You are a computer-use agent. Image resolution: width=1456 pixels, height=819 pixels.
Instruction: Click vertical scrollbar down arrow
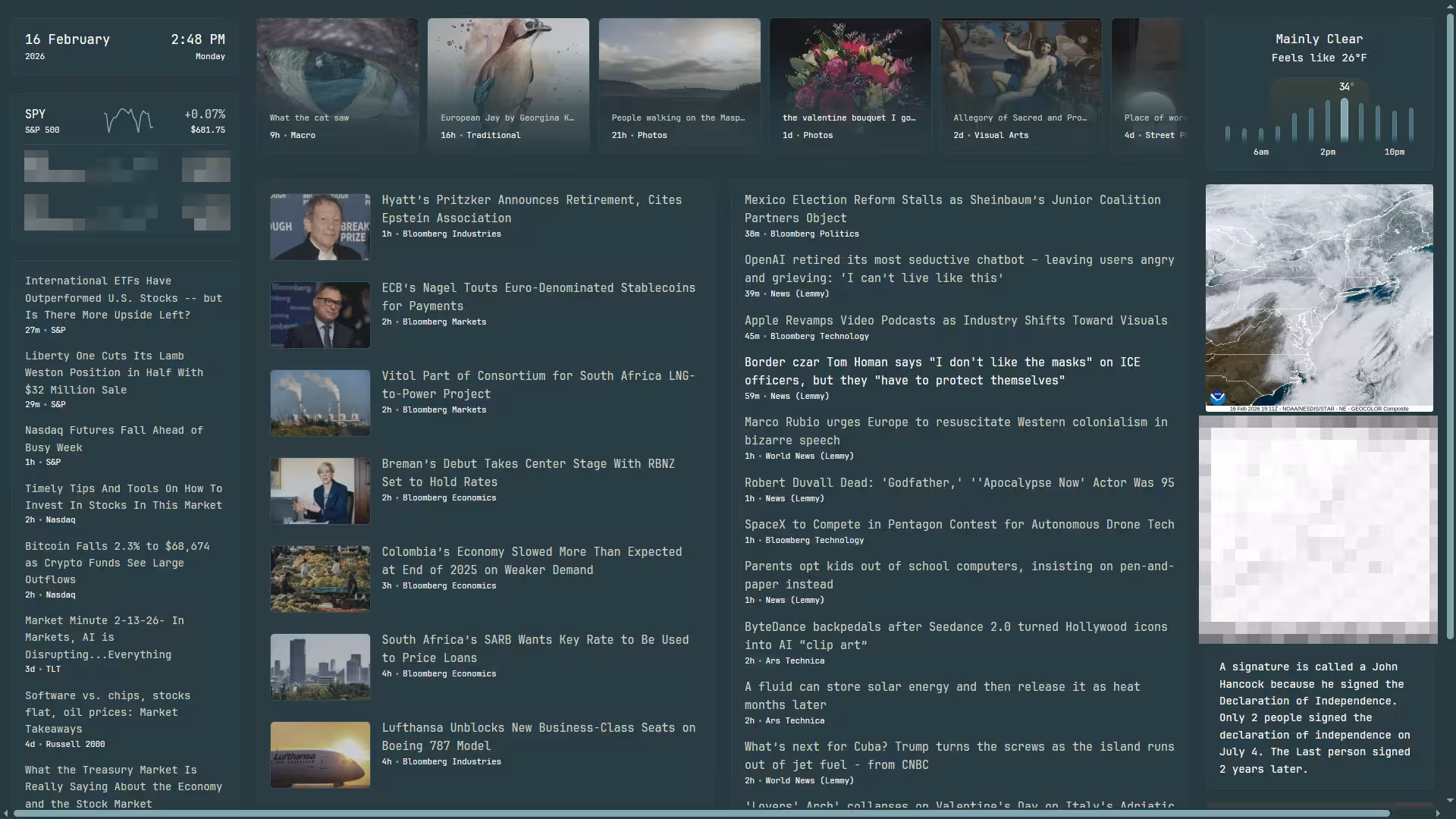pos(1450,800)
